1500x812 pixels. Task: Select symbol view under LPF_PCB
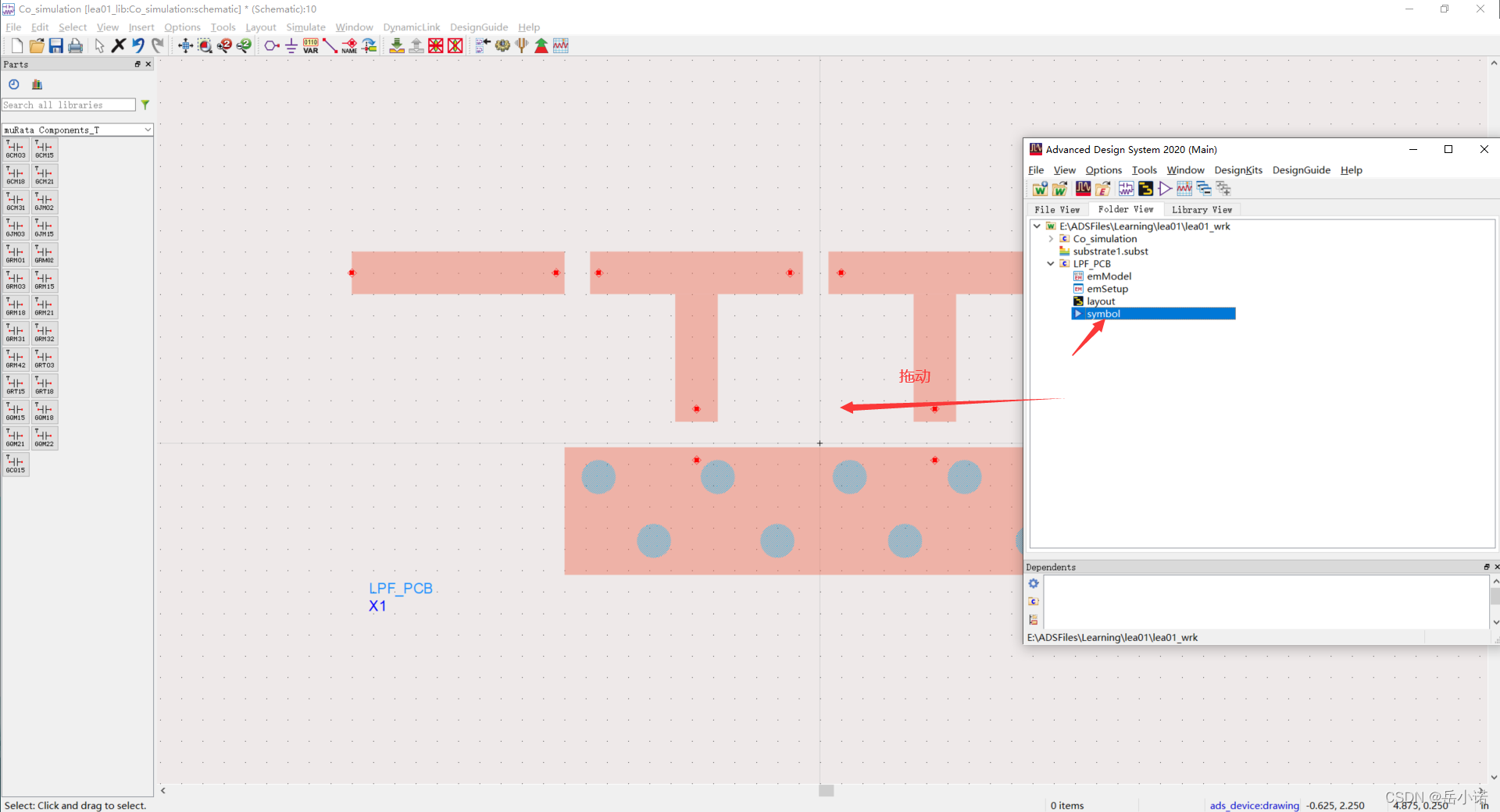pyautogui.click(x=1154, y=314)
